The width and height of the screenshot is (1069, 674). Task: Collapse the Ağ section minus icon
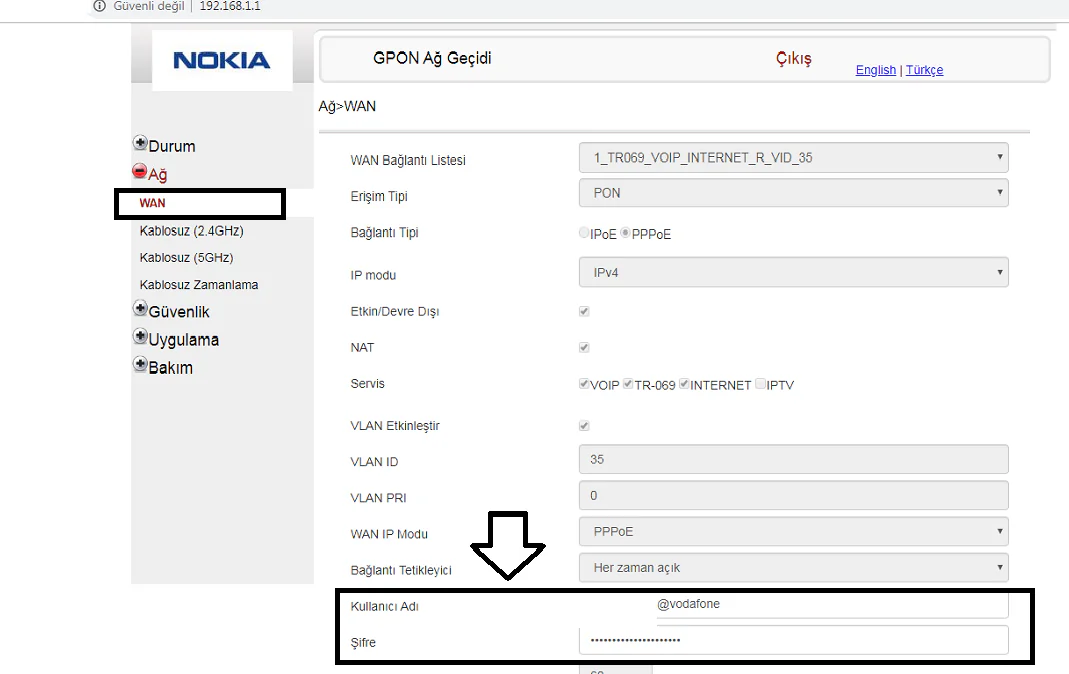[x=140, y=169]
